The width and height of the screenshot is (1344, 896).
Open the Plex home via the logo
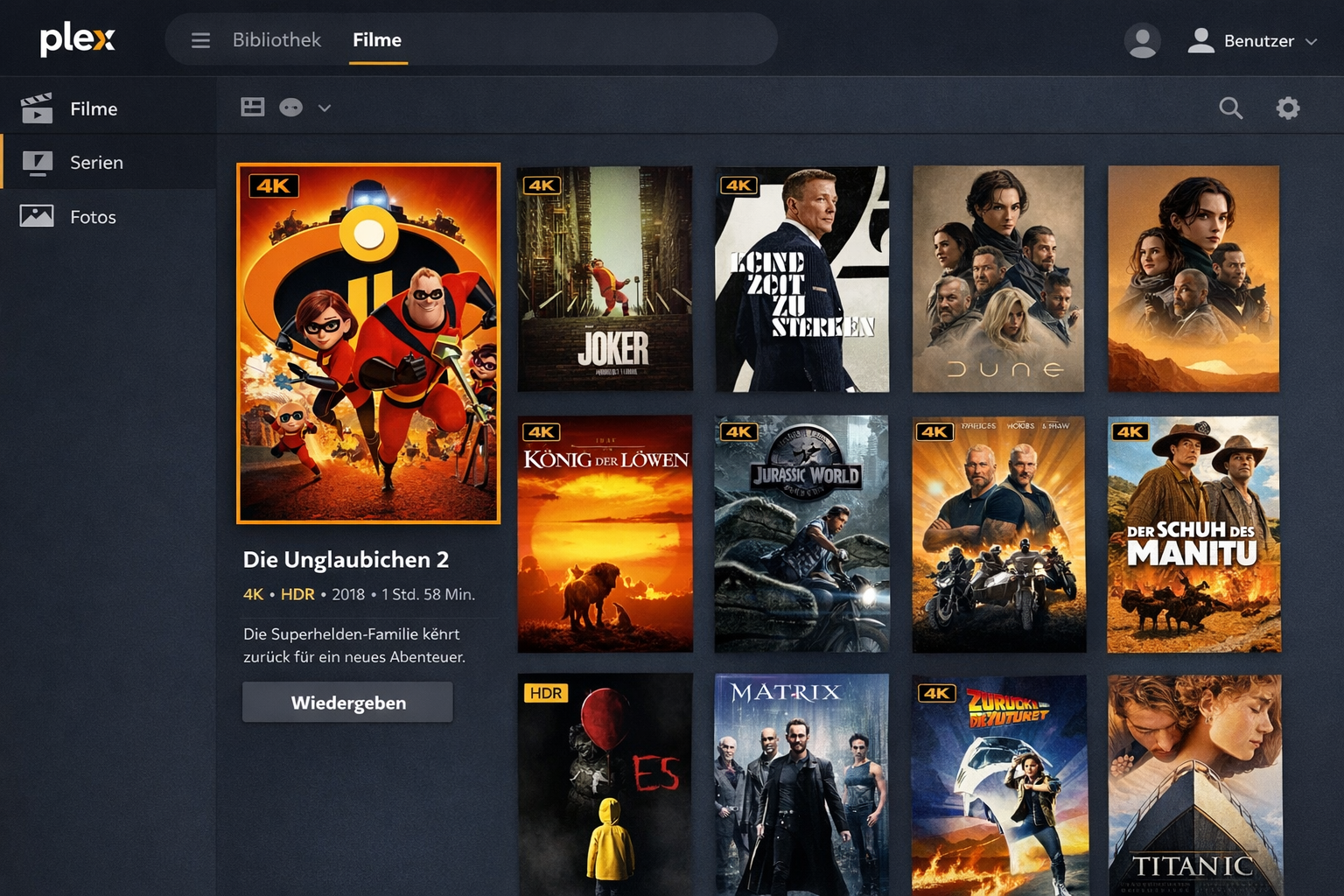[77, 39]
